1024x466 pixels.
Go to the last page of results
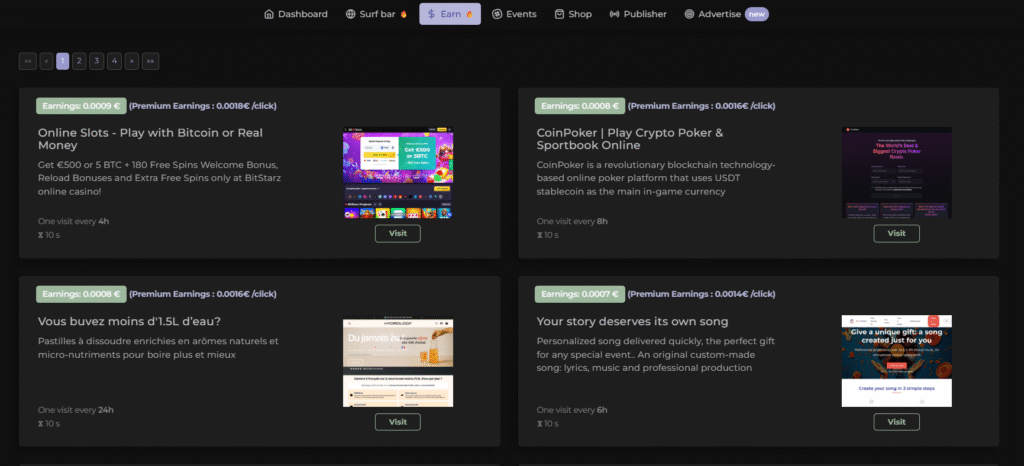coord(150,61)
